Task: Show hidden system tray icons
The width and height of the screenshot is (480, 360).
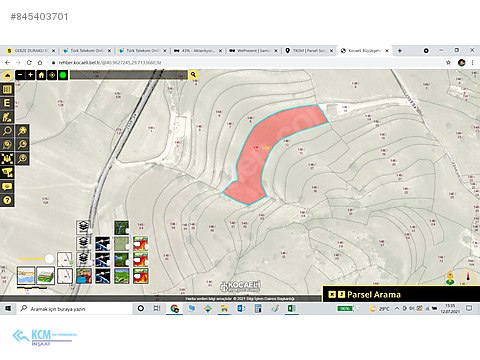Action: [x=397, y=309]
